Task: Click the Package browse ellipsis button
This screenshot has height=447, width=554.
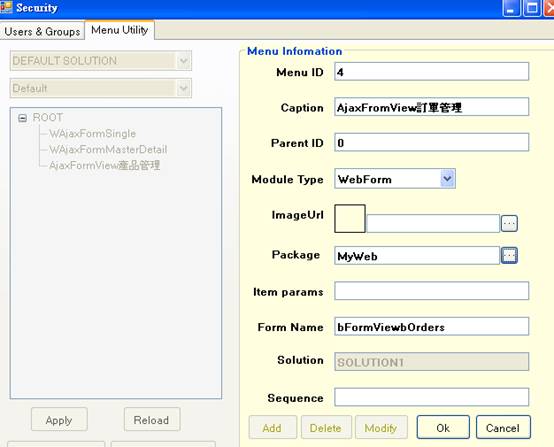Action: [509, 255]
